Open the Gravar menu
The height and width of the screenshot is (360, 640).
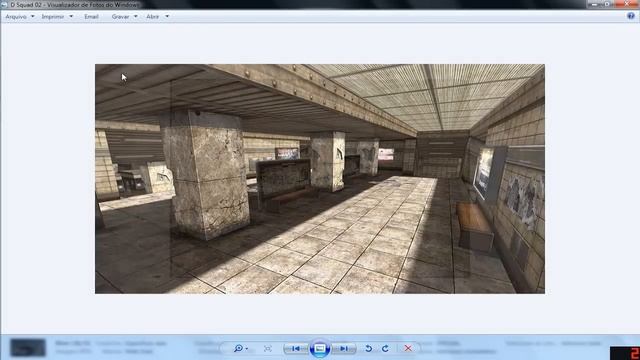[x=120, y=17]
